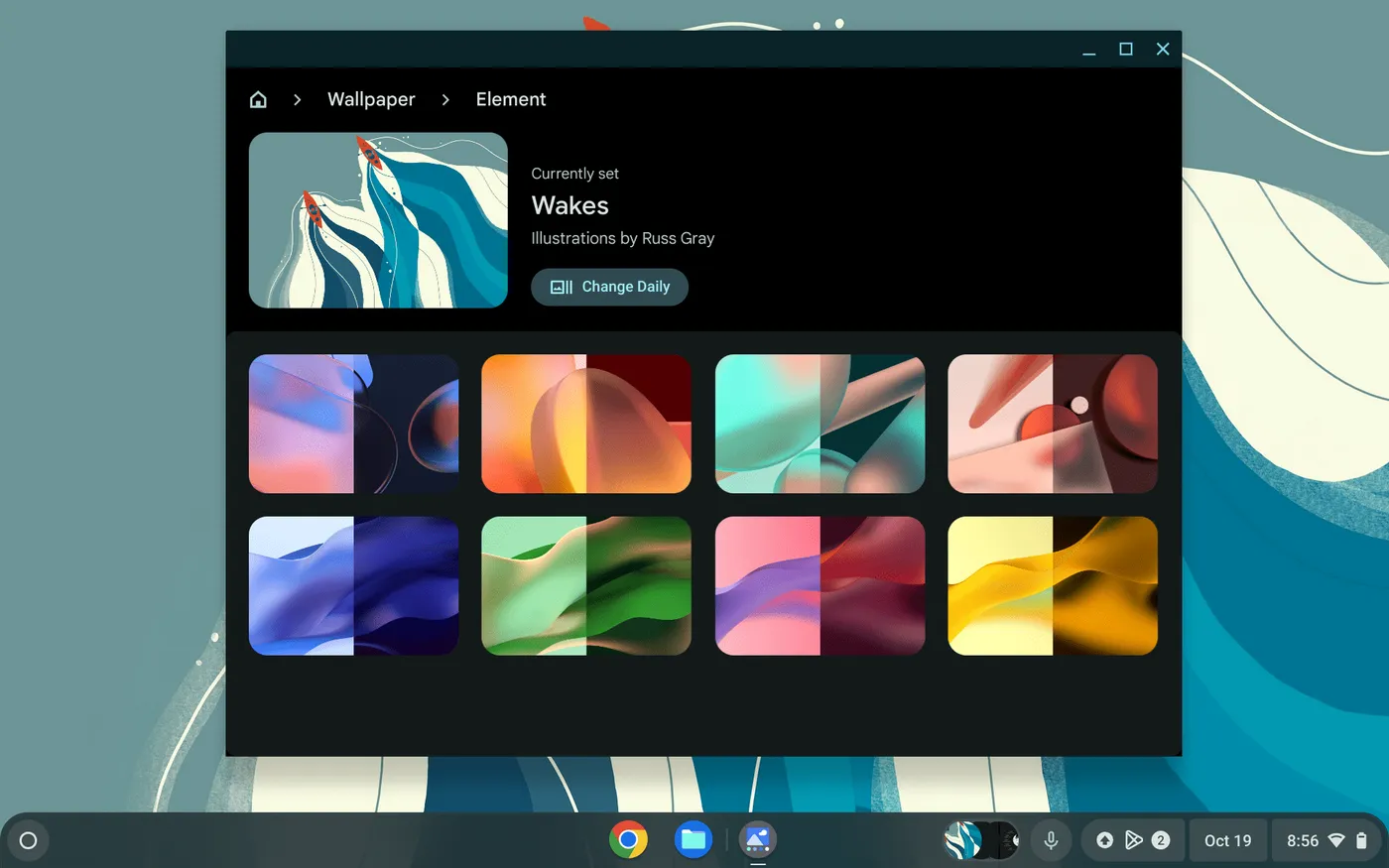Choose the red circles and pink wallpaper
The width and height of the screenshot is (1389, 868).
[x=1053, y=424]
